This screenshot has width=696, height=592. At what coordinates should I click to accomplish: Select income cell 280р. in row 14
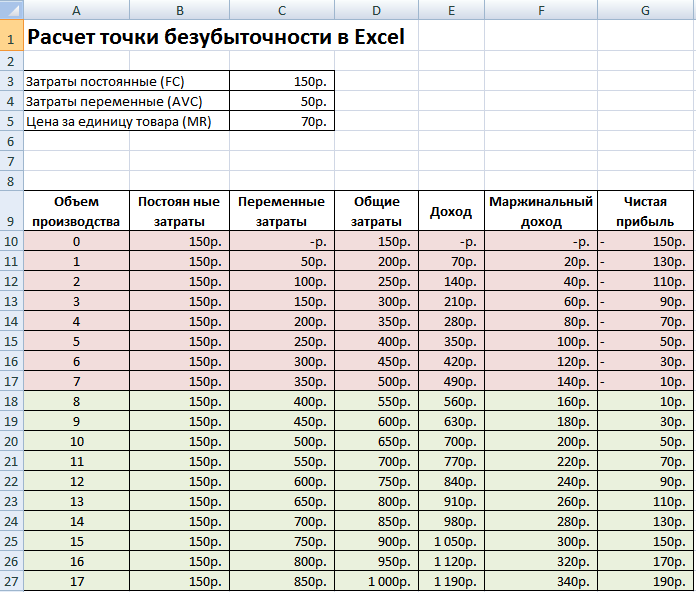(451, 321)
